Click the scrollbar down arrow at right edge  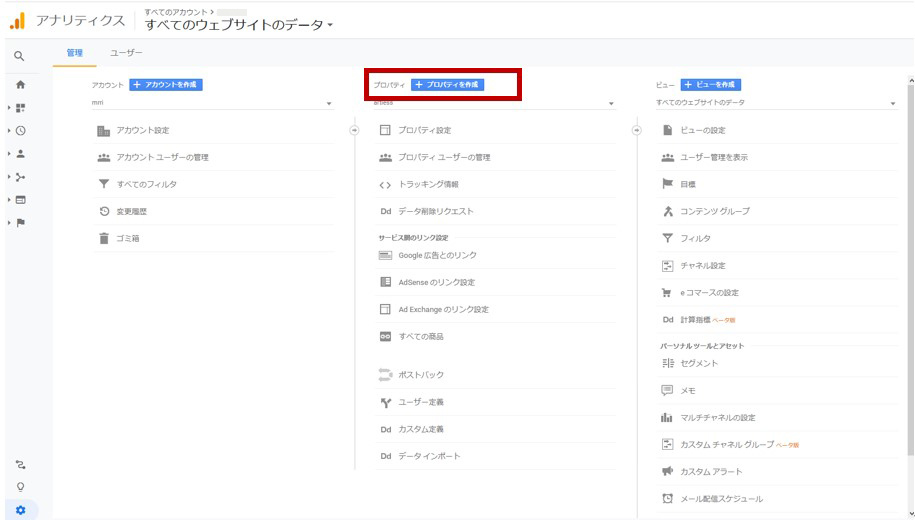[909, 512]
